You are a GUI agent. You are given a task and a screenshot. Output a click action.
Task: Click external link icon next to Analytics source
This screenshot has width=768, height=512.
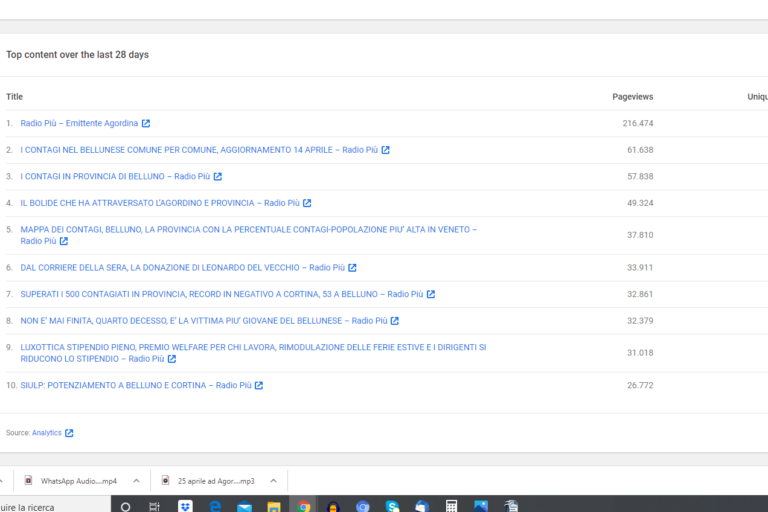pyautogui.click(x=69, y=433)
